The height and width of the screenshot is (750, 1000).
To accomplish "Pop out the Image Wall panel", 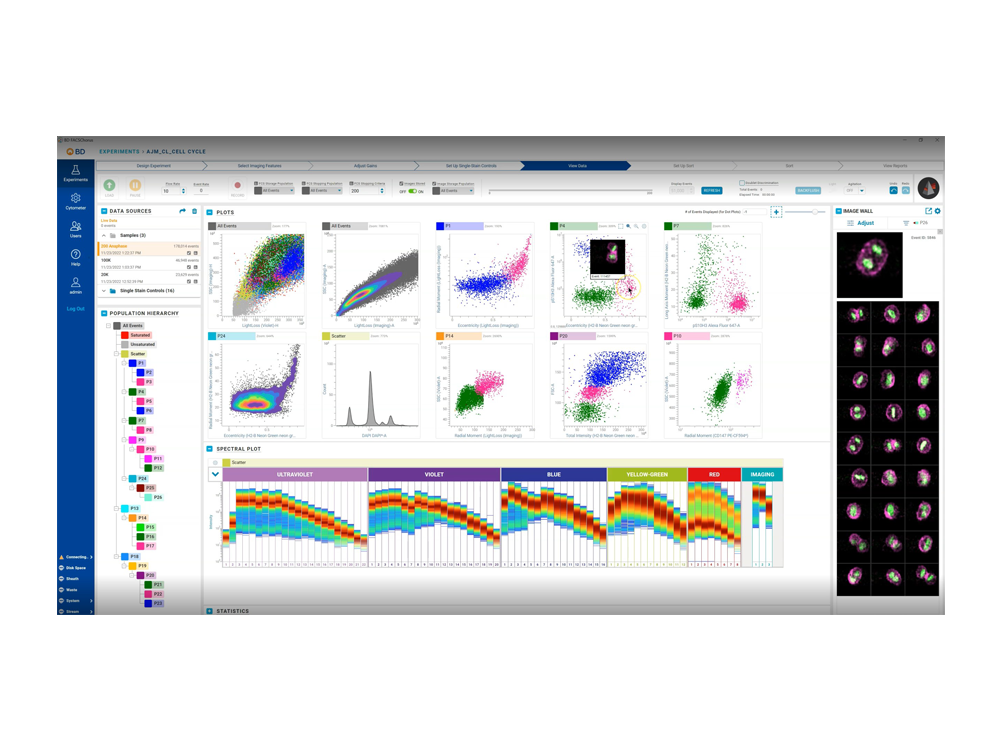I will point(929,211).
